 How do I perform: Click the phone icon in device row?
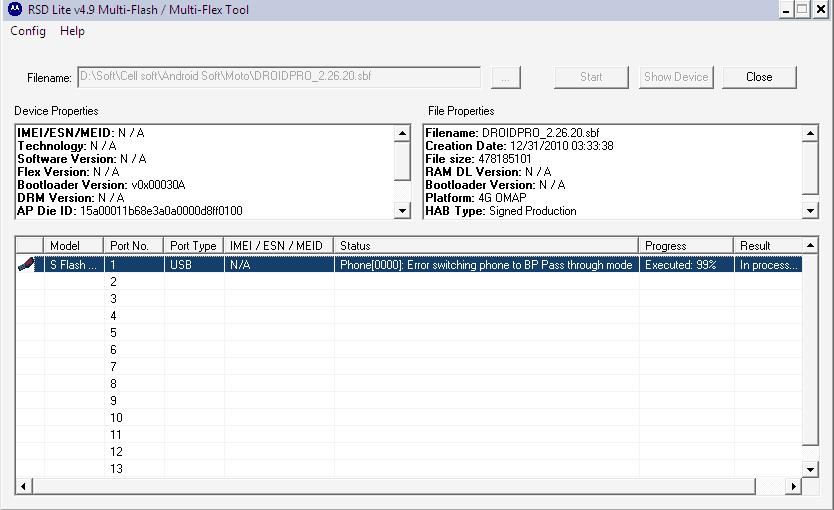click(x=29, y=265)
